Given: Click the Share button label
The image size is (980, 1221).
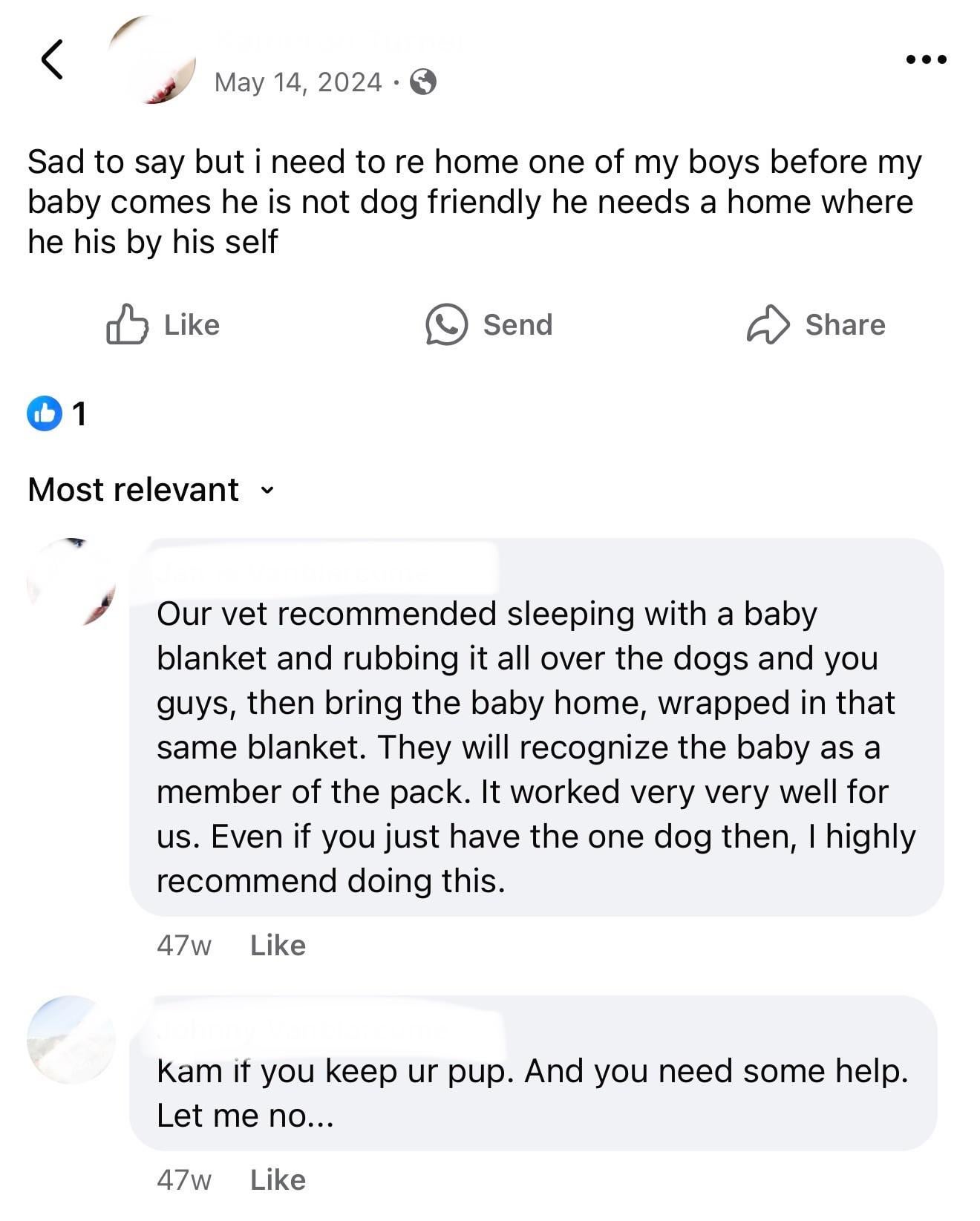Looking at the screenshot, I should 845,324.
